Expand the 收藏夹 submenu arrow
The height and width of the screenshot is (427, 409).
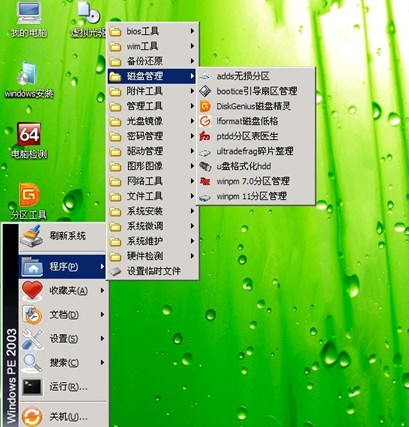(102, 291)
